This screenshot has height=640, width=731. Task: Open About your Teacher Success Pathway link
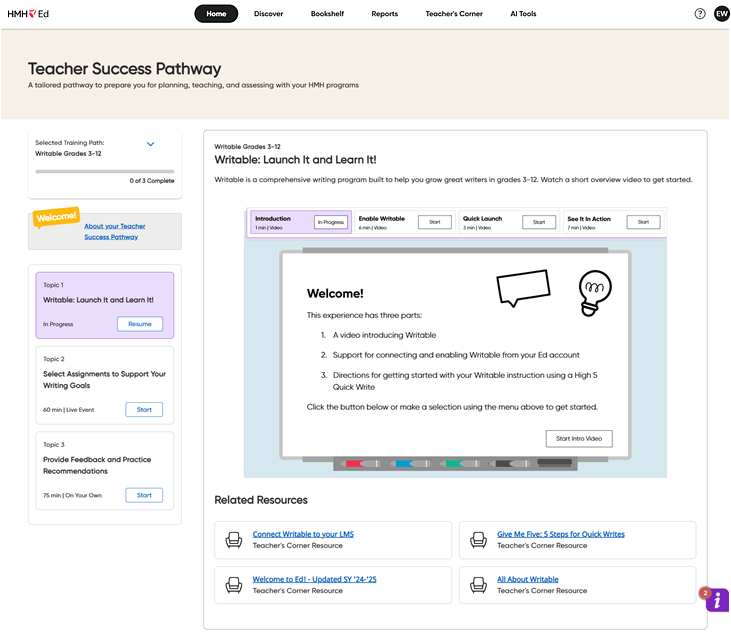(115, 232)
